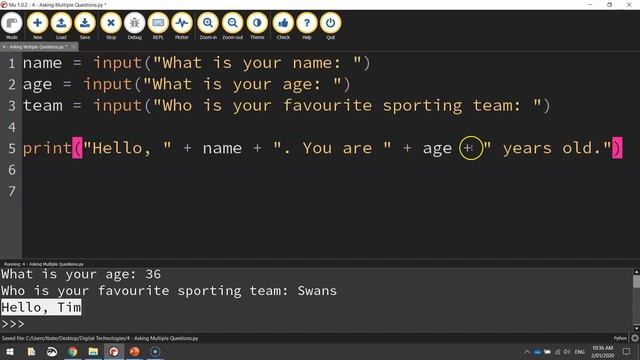Click 'name' variable at start of line 1

(42, 63)
